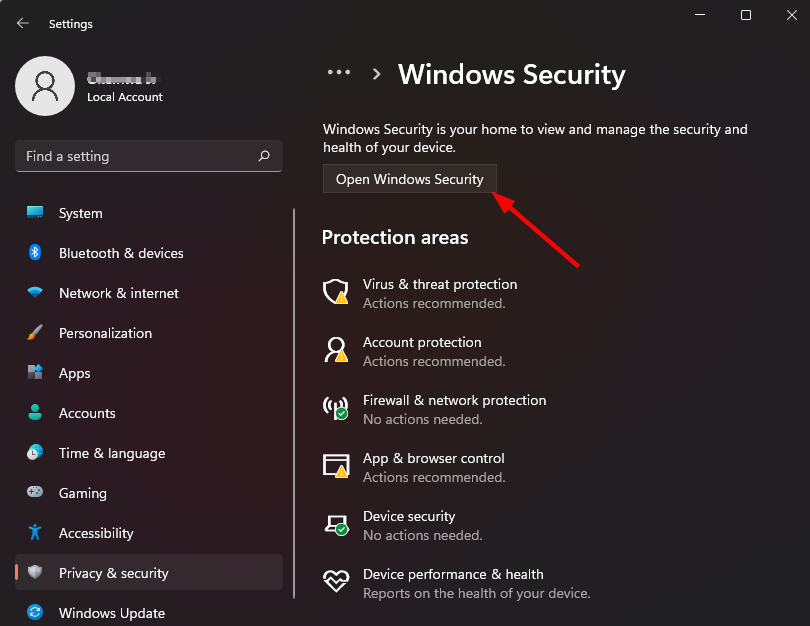Go to the Accessibility settings section
This screenshot has height=626, width=810.
tap(95, 533)
